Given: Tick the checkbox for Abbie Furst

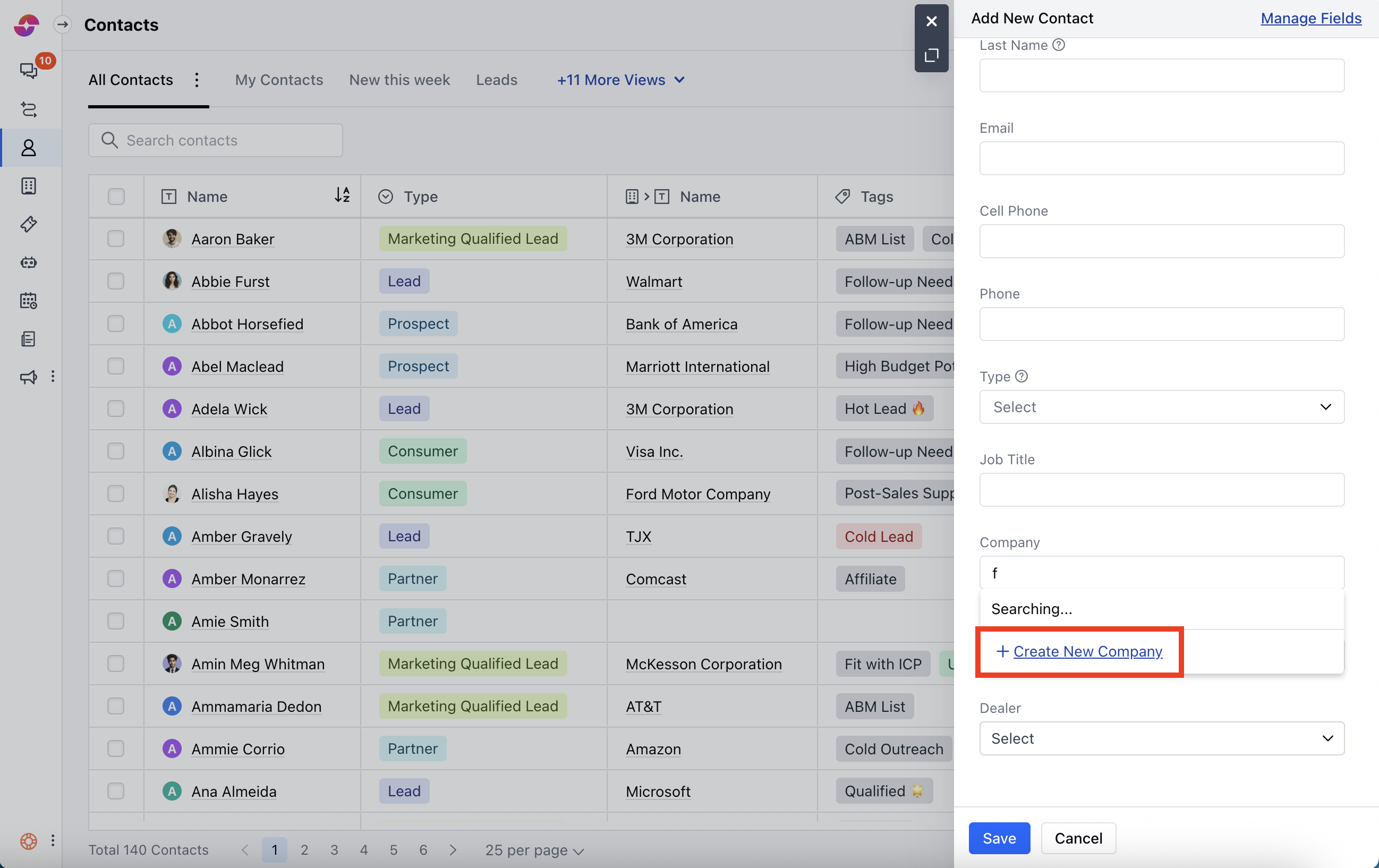Looking at the screenshot, I should [x=116, y=281].
